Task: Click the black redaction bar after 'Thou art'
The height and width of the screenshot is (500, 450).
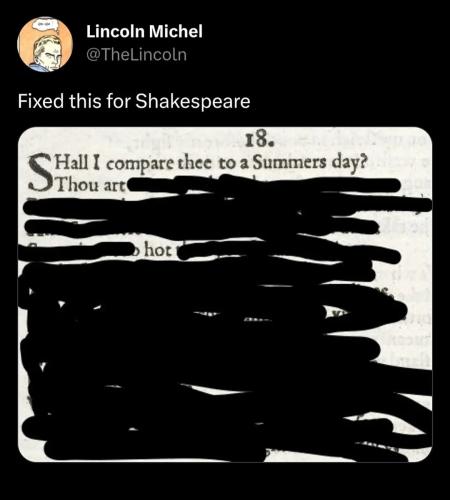Action: (263, 185)
